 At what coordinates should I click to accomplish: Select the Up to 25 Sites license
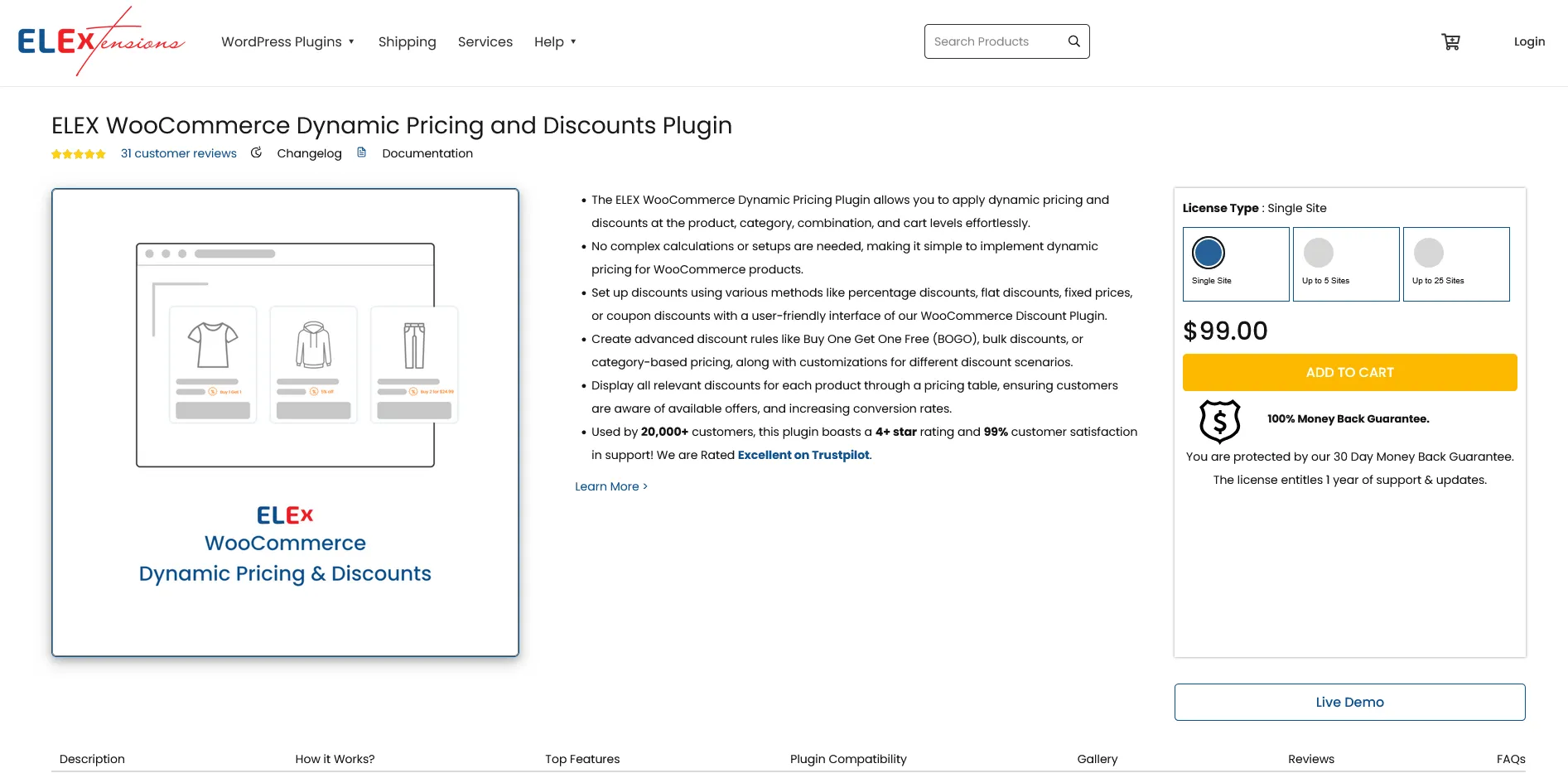(x=1456, y=264)
